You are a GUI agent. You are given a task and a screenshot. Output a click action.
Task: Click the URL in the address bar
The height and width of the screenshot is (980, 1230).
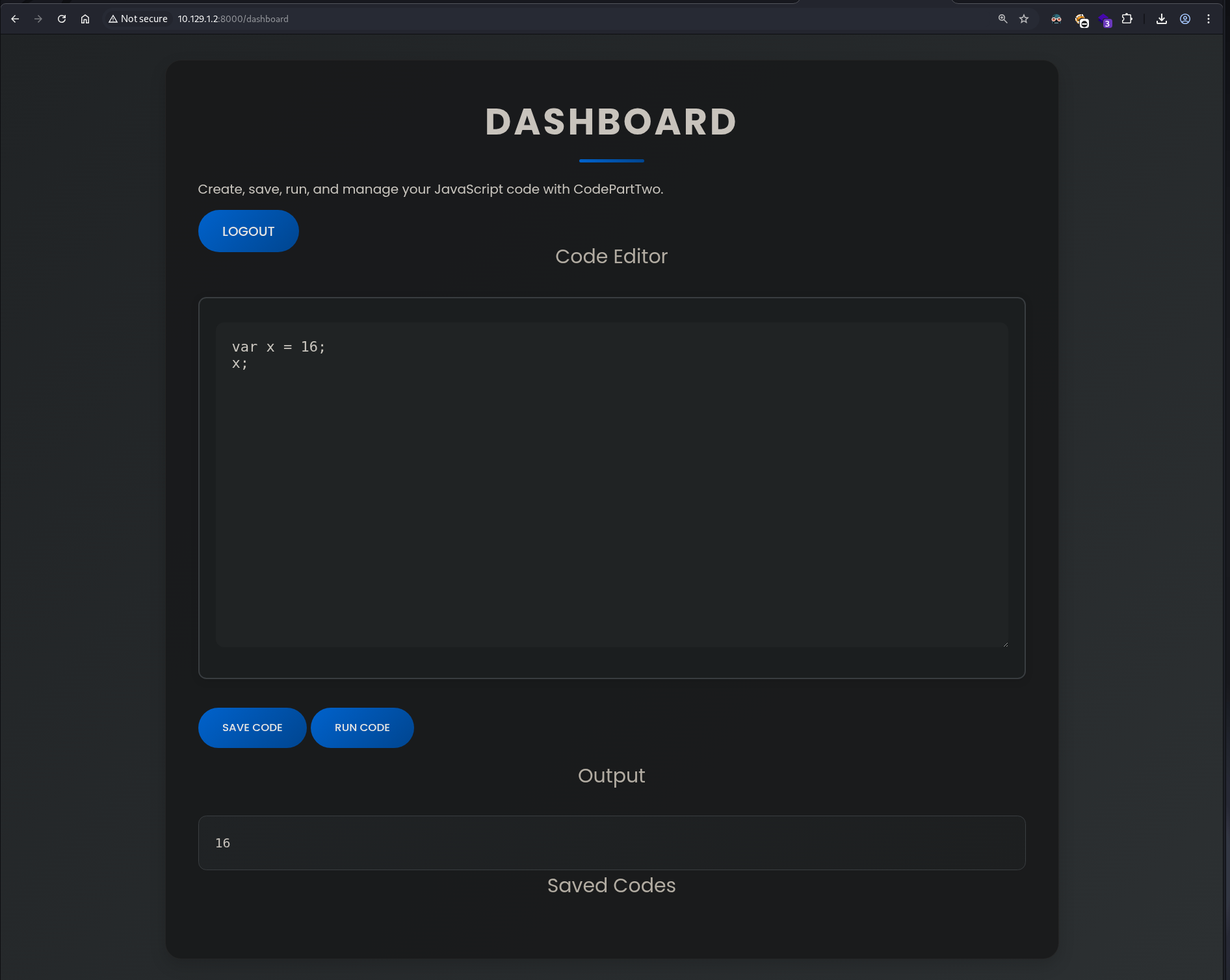tap(233, 19)
